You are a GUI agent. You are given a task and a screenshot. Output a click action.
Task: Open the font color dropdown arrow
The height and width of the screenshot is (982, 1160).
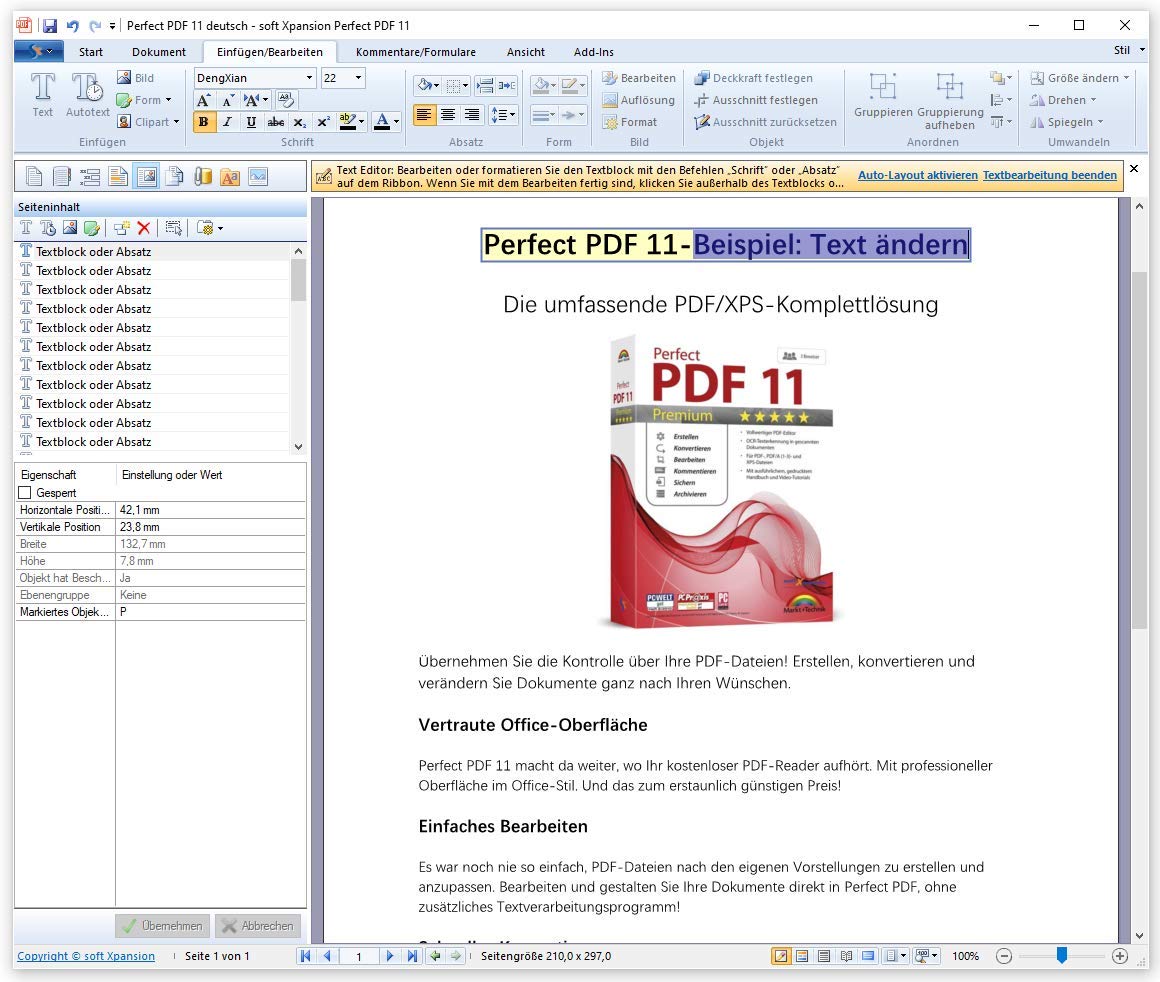point(397,122)
